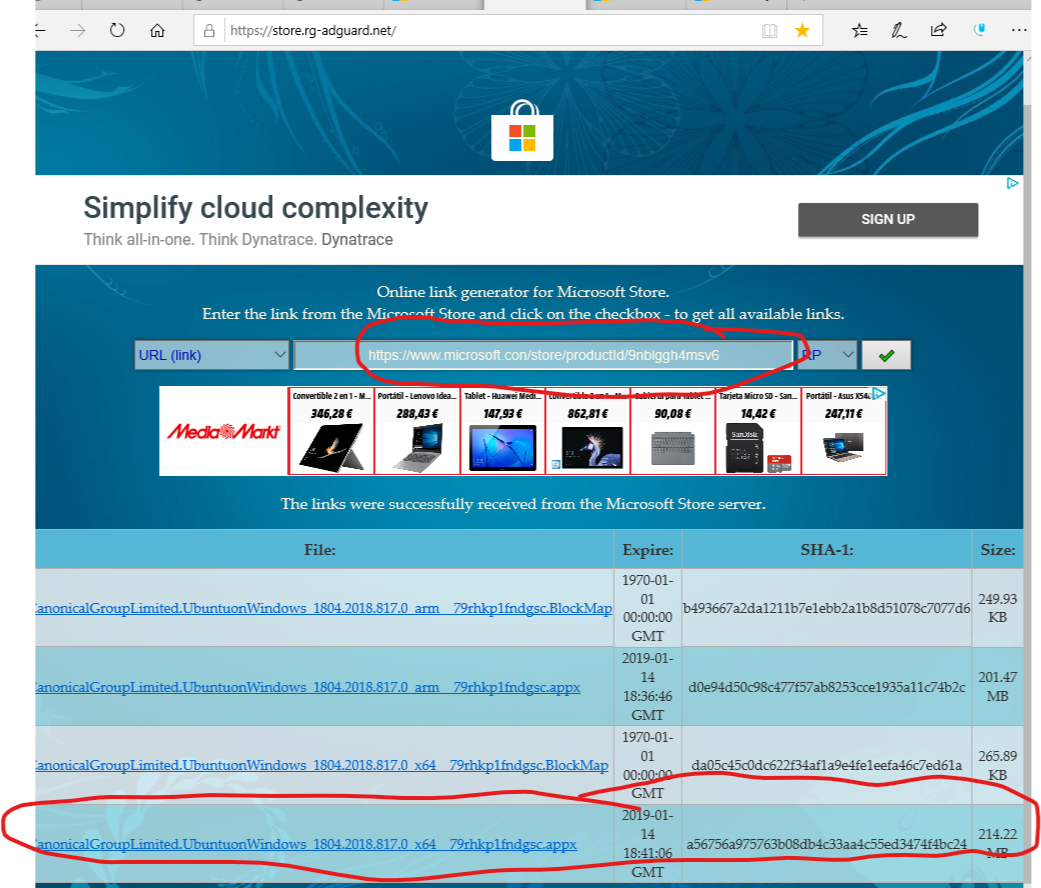This screenshot has width=1041, height=888.
Task: Click the green checkmark generate button
Action: tap(886, 355)
